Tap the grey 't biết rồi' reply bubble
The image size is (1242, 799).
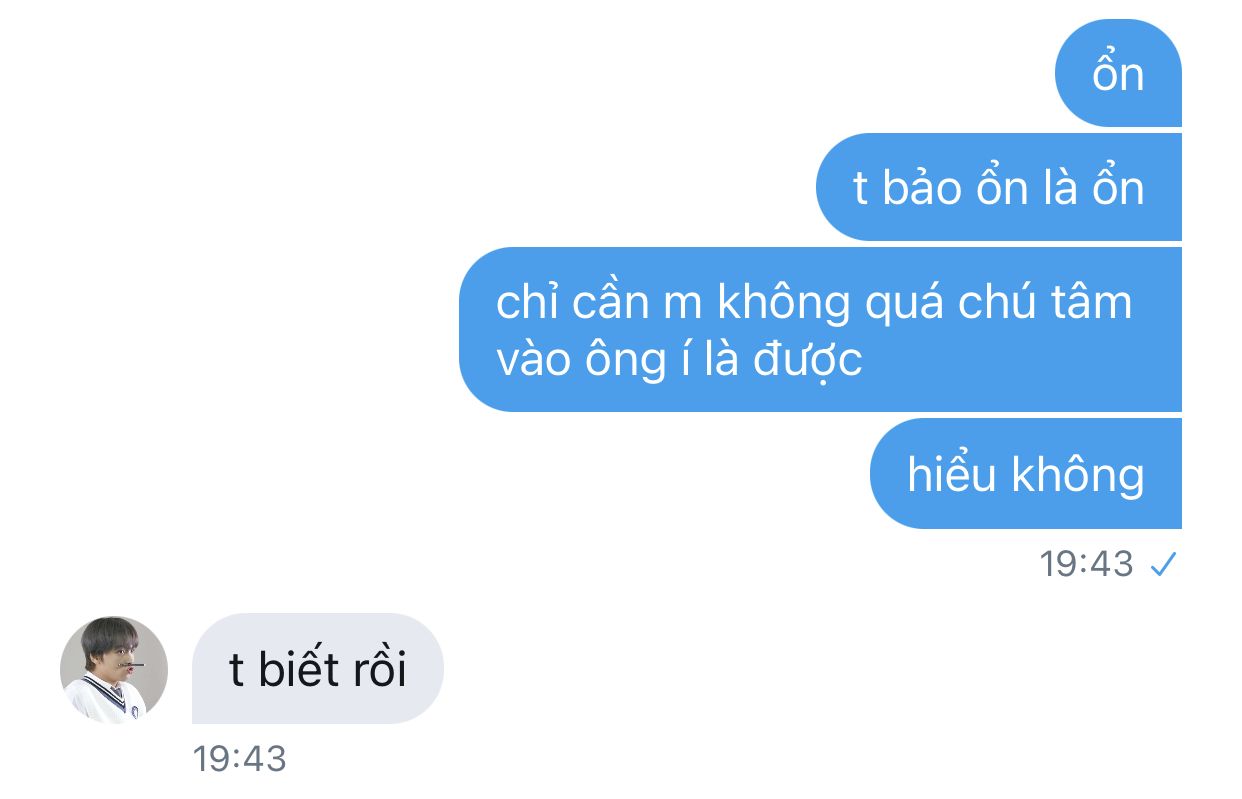(318, 668)
